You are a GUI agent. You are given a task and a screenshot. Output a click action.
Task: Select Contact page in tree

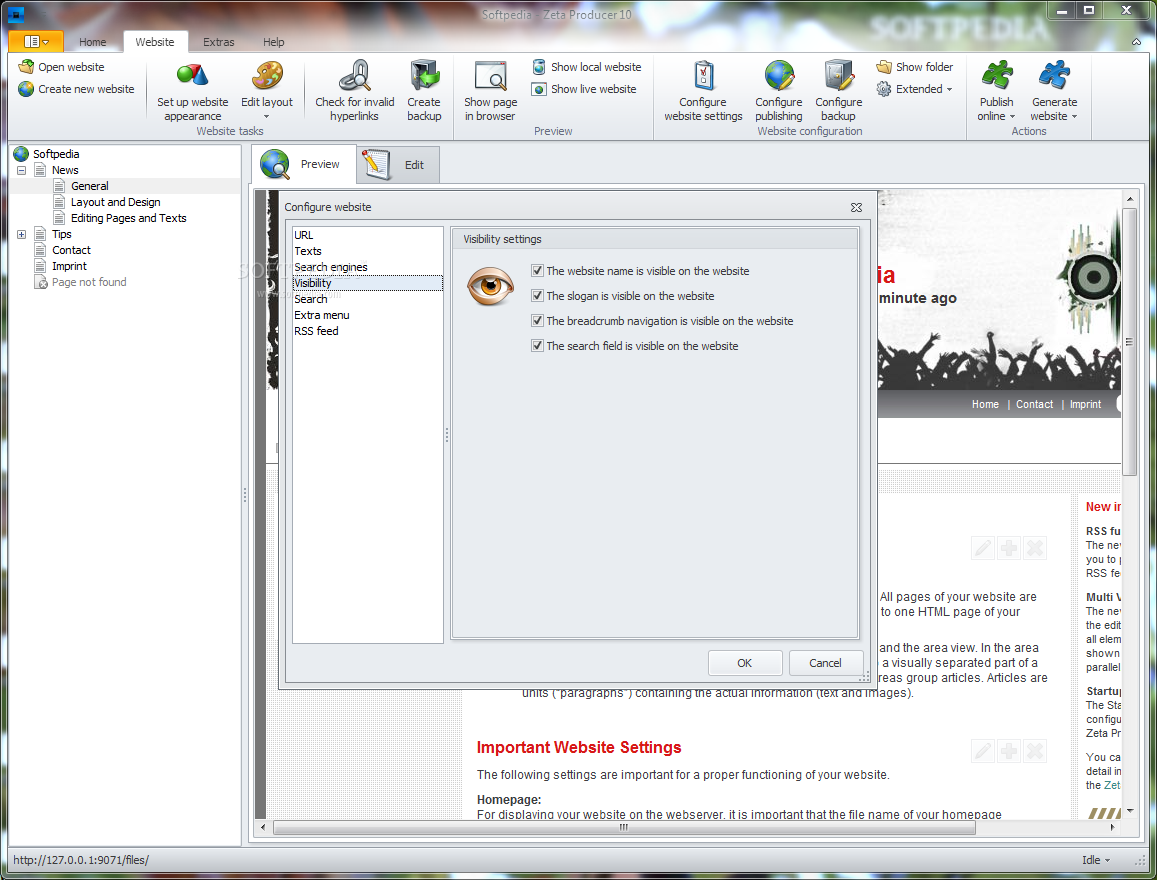tap(71, 250)
